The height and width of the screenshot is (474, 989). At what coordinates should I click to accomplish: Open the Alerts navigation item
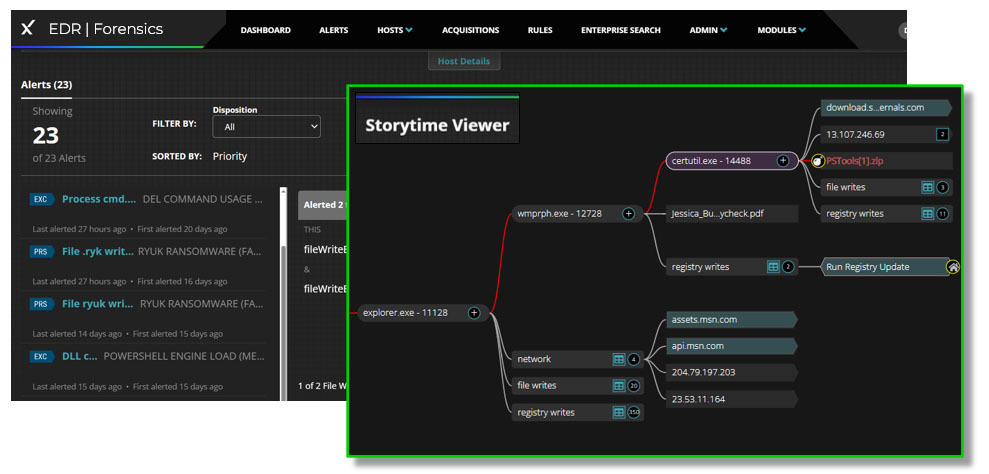334,30
